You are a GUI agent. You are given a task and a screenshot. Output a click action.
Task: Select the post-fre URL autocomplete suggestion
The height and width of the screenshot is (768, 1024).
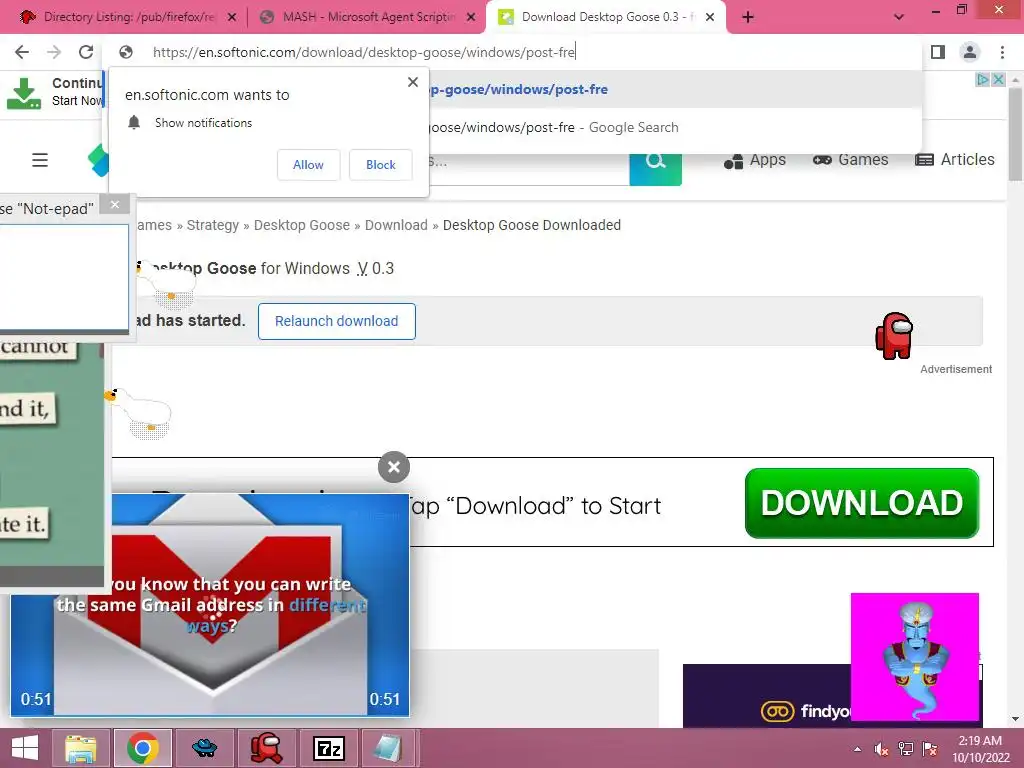[673, 89]
